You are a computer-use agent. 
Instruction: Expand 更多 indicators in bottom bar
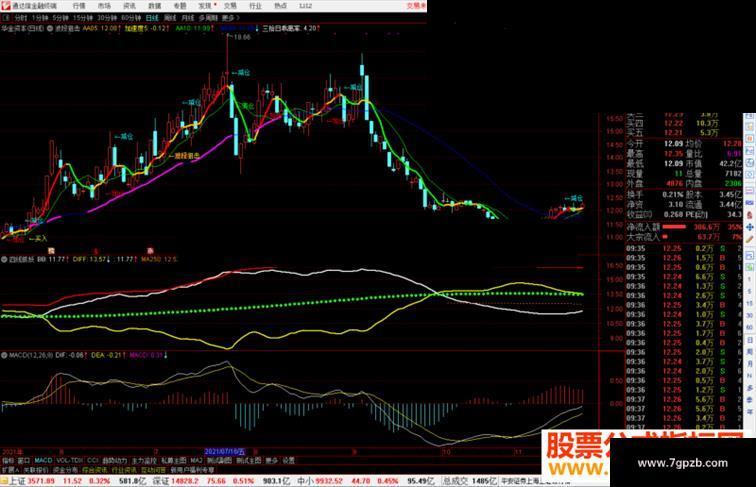[272, 461]
